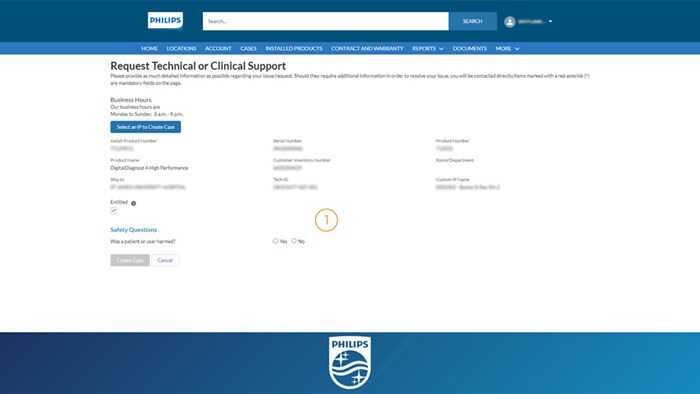Viewport: 700px width, 394px height.
Task: Go to the Installed Products tab
Action: coord(294,48)
